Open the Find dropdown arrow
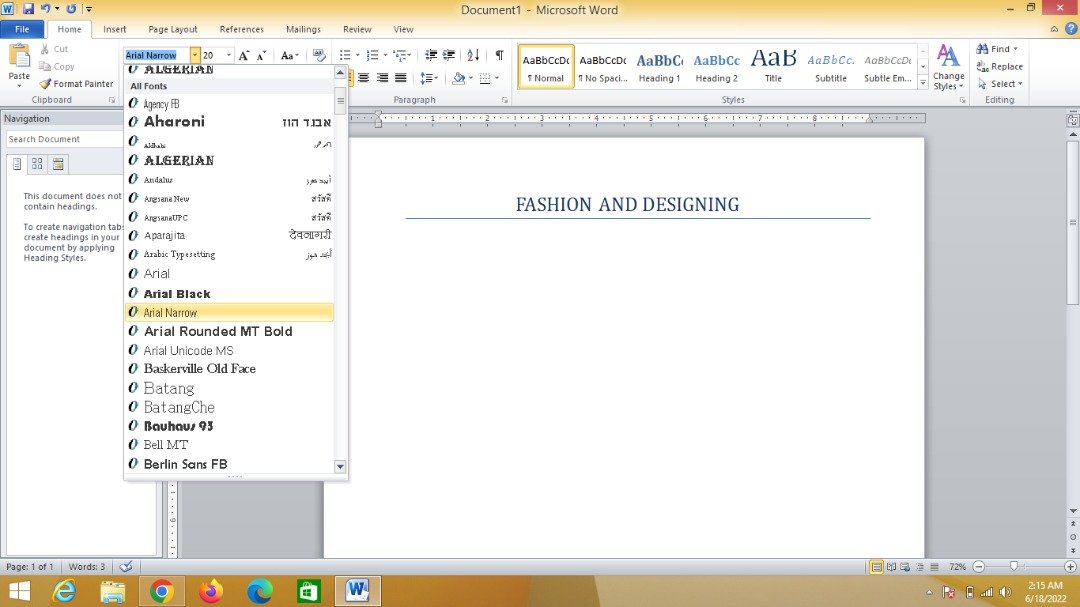The image size is (1080, 607). click(x=1015, y=49)
